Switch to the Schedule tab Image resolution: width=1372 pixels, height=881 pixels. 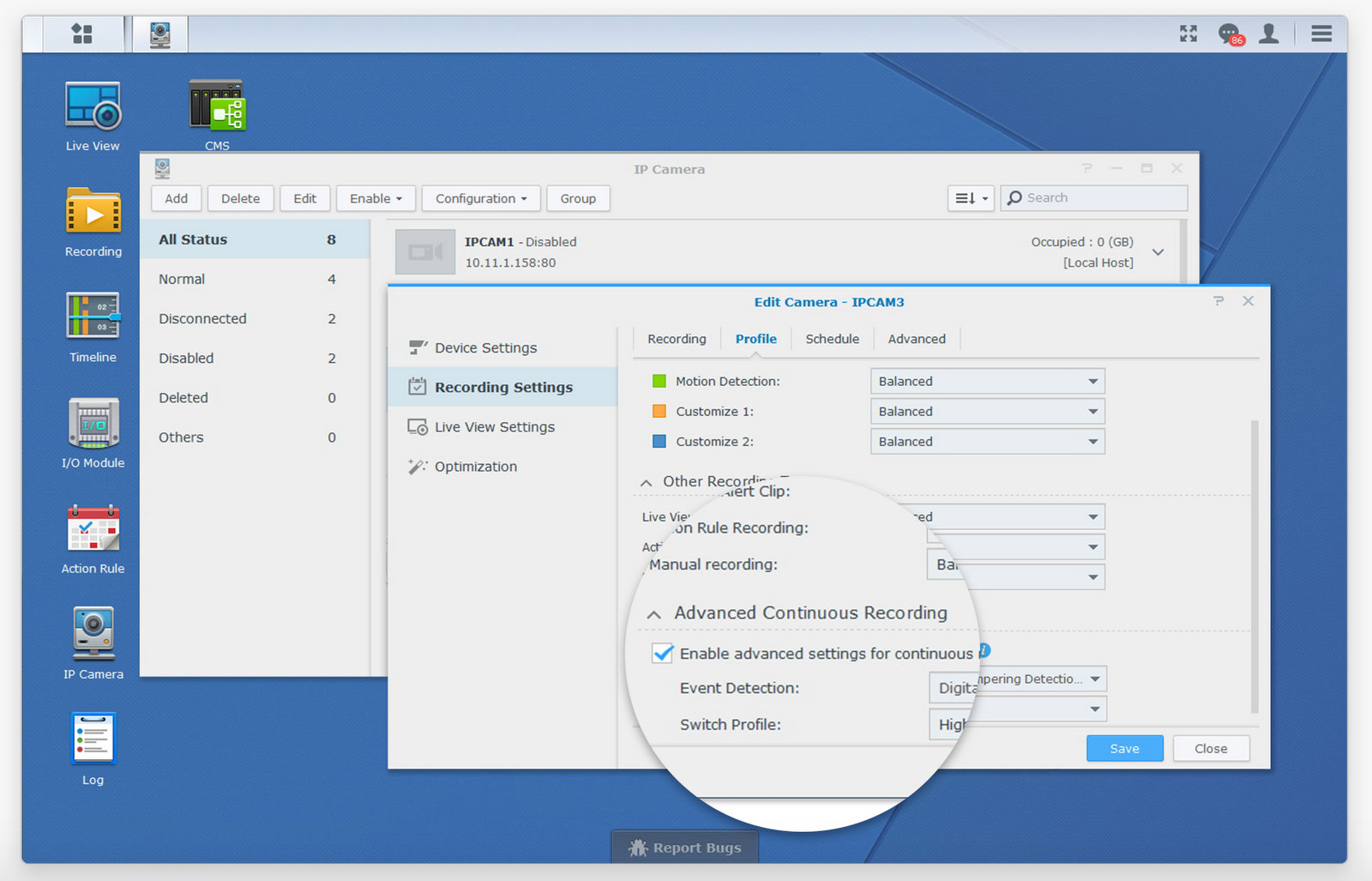[x=832, y=339]
